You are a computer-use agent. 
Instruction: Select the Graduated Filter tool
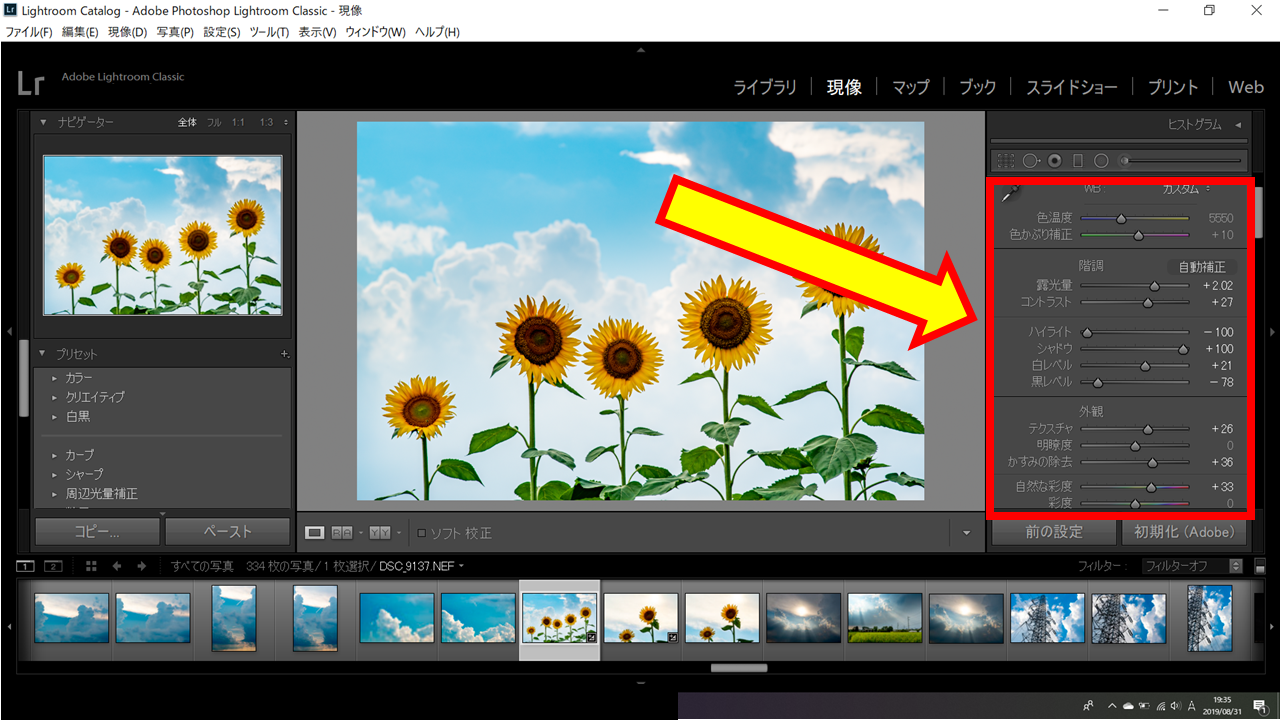pos(1078,160)
